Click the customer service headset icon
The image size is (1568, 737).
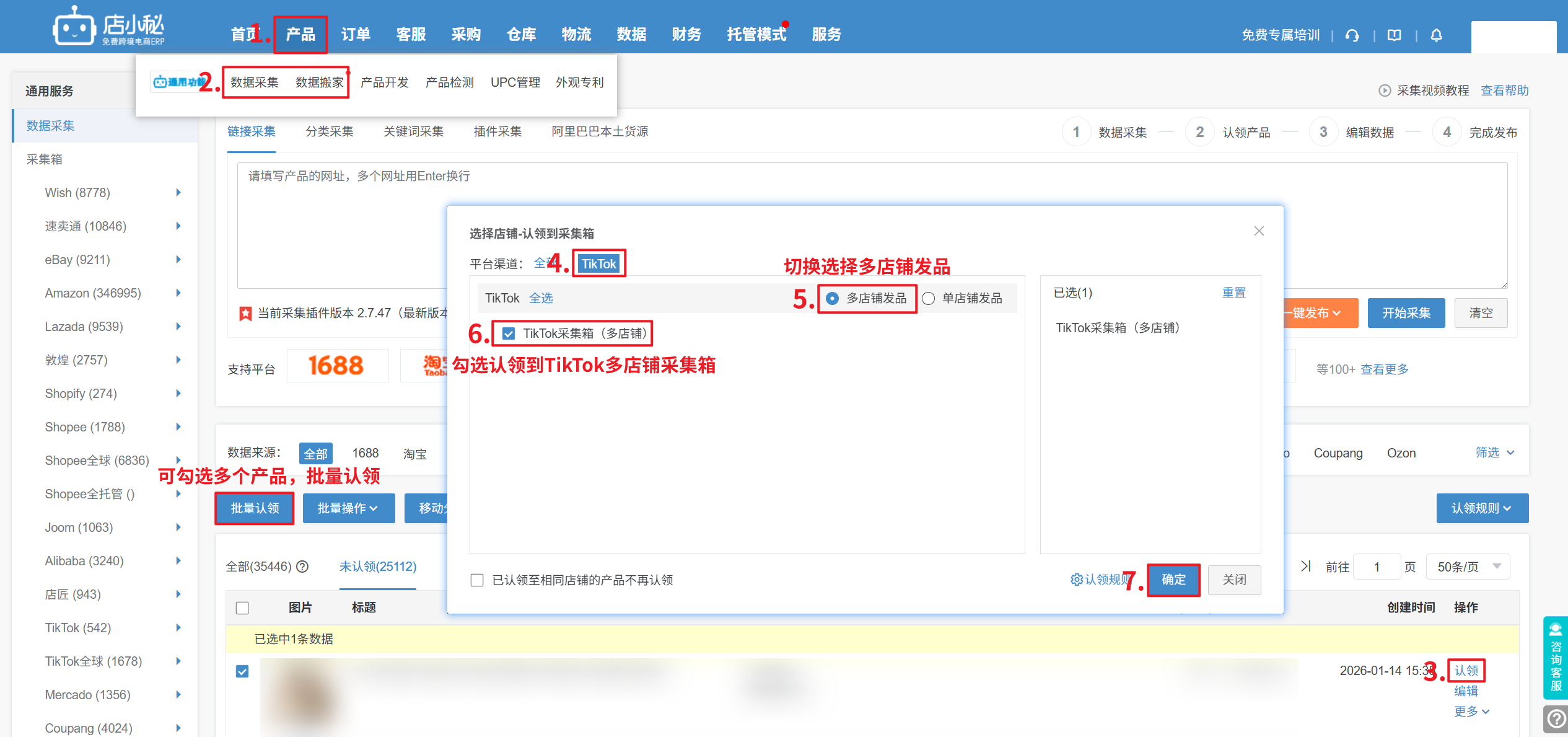1352,35
